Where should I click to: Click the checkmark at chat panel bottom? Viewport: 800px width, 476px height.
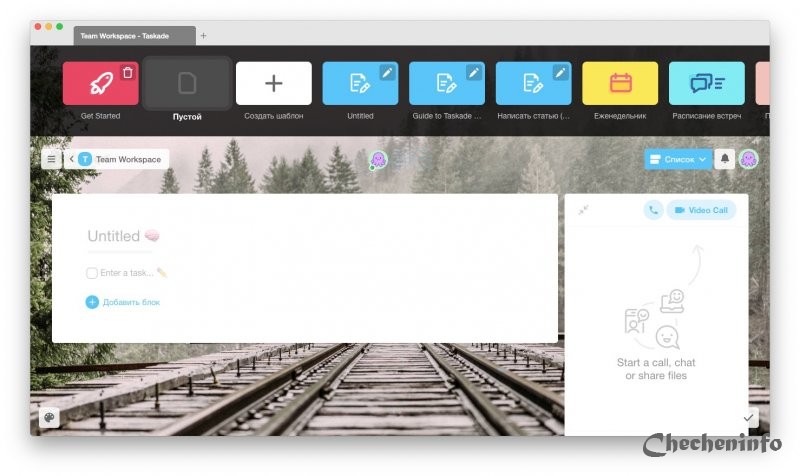click(748, 418)
